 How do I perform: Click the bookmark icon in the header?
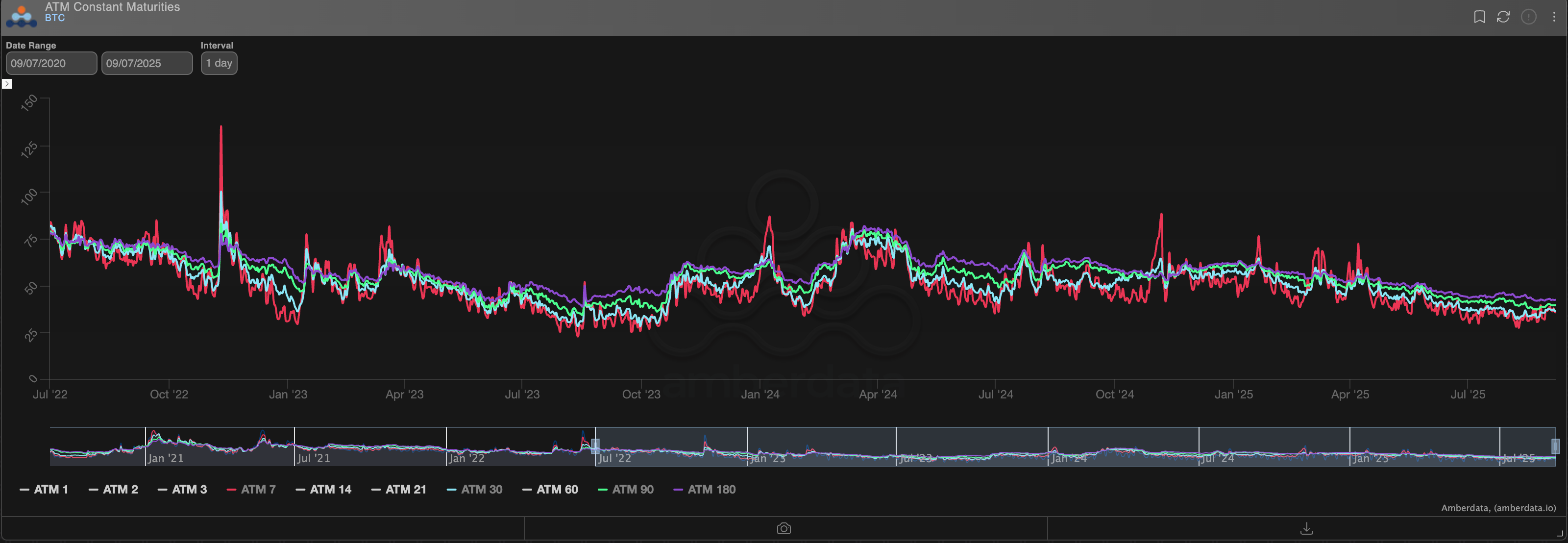1479,17
